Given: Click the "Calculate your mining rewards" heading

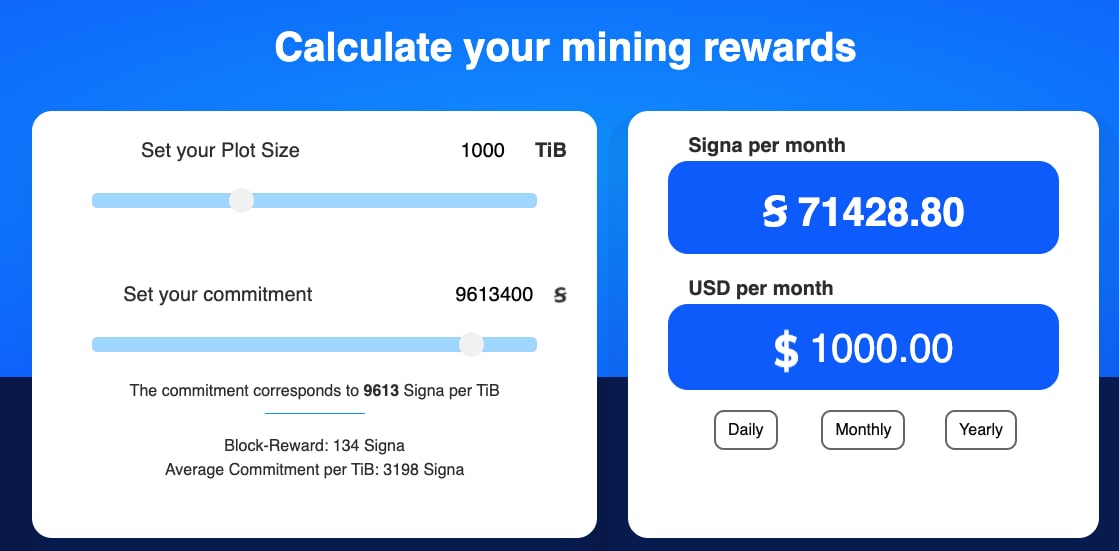Looking at the screenshot, I should (x=565, y=47).
